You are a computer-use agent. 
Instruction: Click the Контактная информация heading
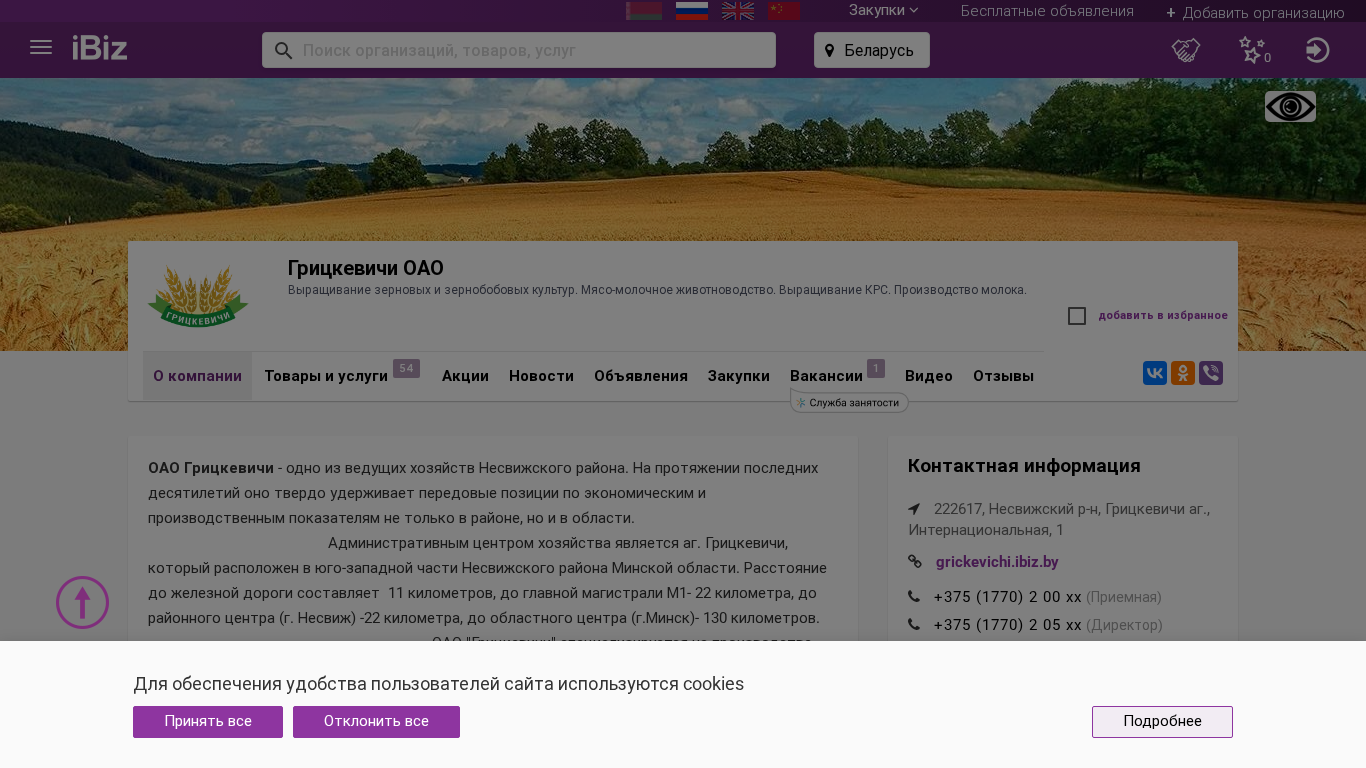[x=1024, y=466]
